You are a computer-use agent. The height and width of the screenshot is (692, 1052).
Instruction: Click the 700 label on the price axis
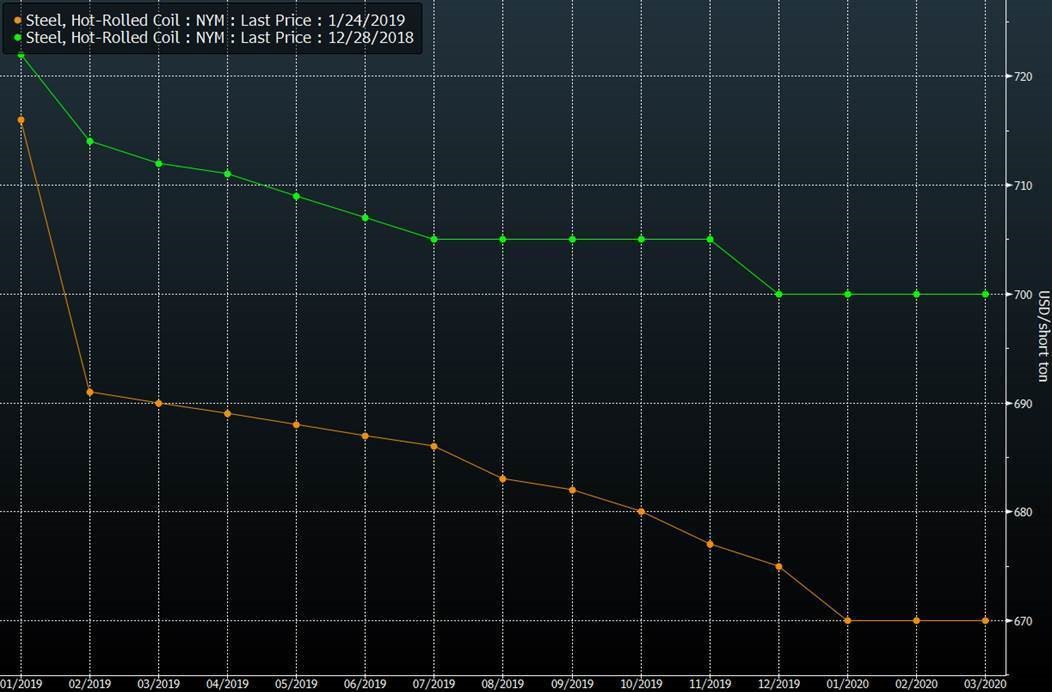point(1022,295)
